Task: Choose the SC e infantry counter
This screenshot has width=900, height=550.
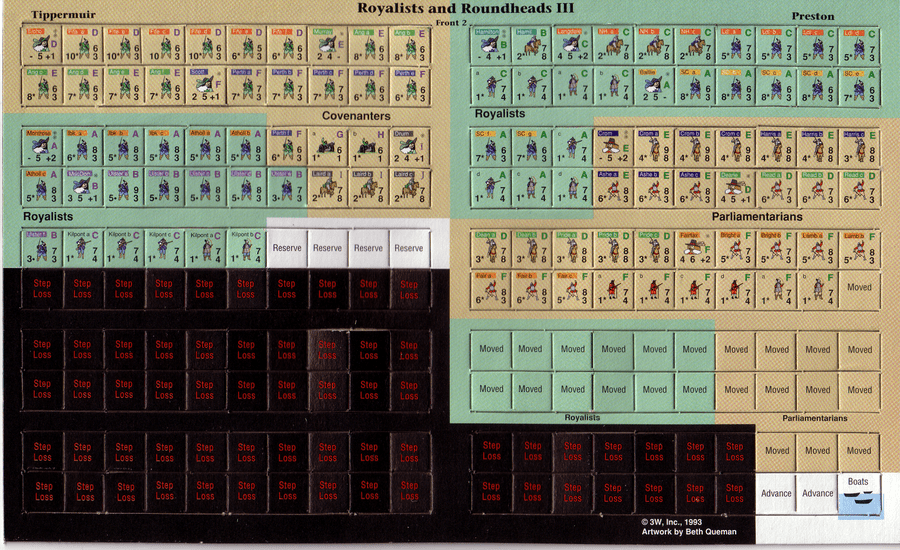Action: click(859, 86)
